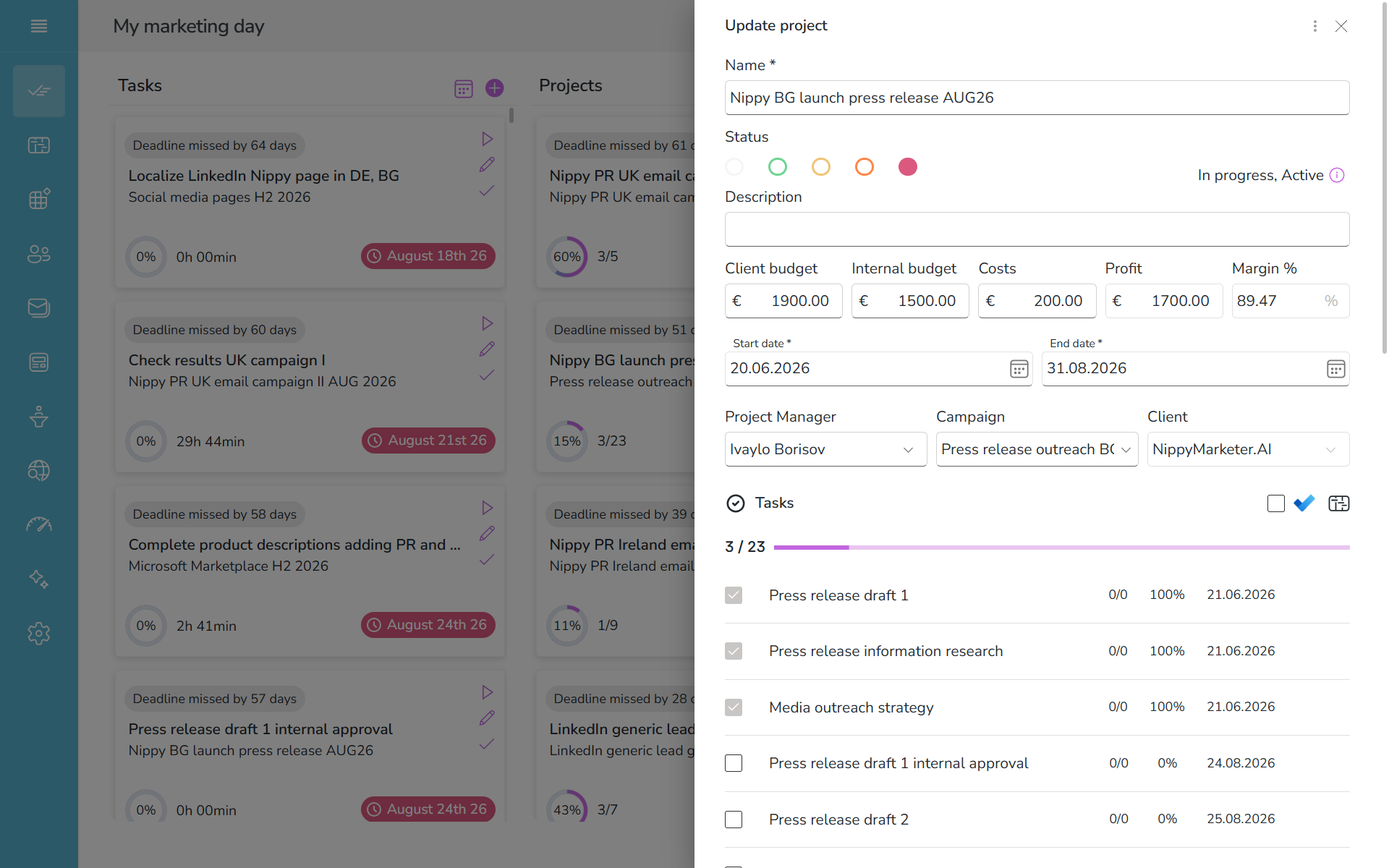Screen dimensions: 1389x868
Task: Start timer on Localize LinkedIn Nippy task
Action: coord(487,139)
